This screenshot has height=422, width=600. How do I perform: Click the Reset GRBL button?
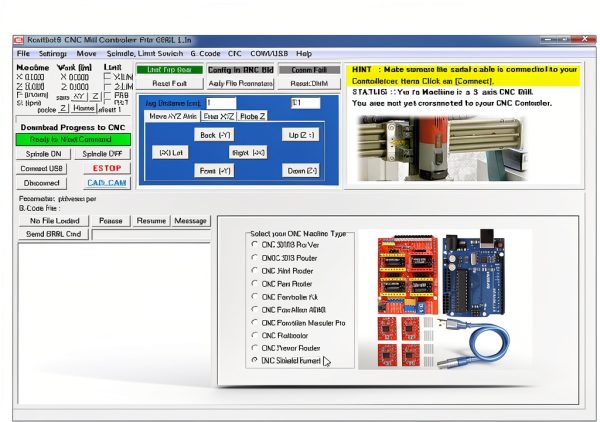point(309,83)
